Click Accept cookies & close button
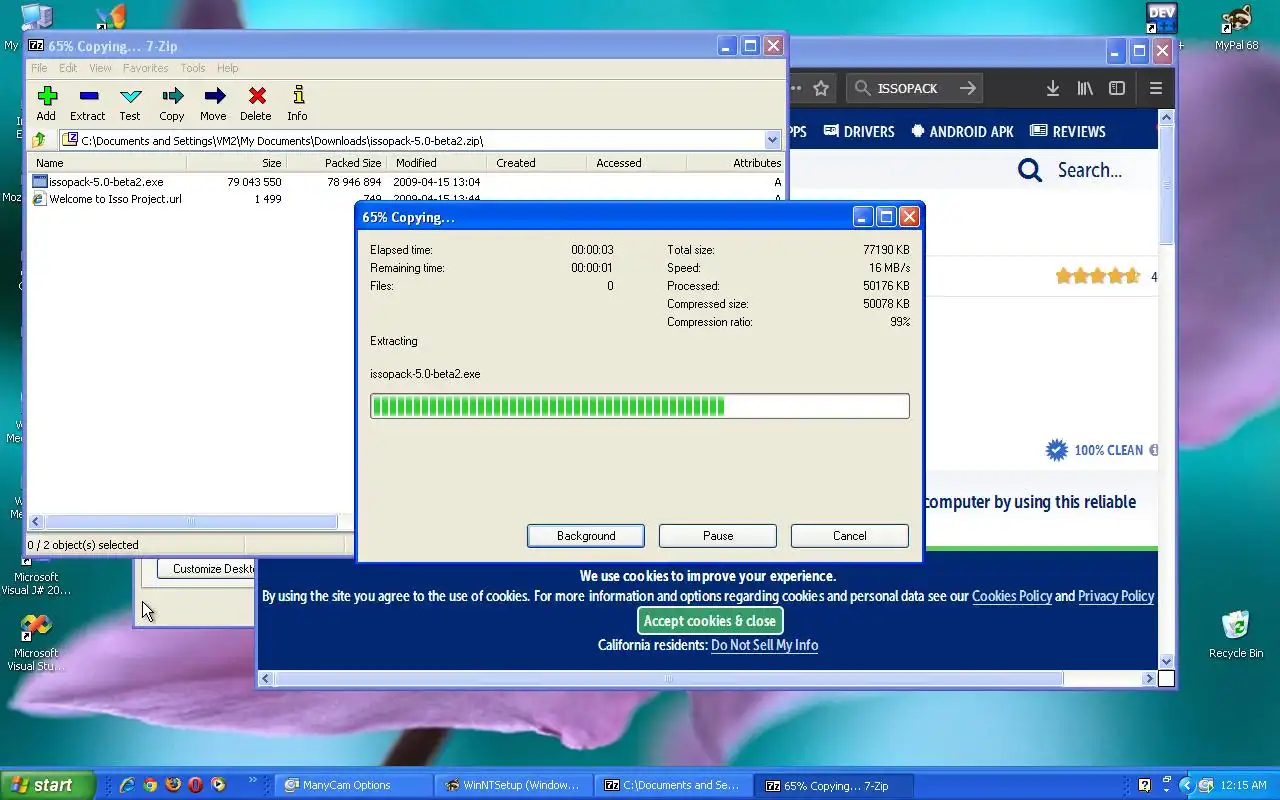 coord(710,621)
